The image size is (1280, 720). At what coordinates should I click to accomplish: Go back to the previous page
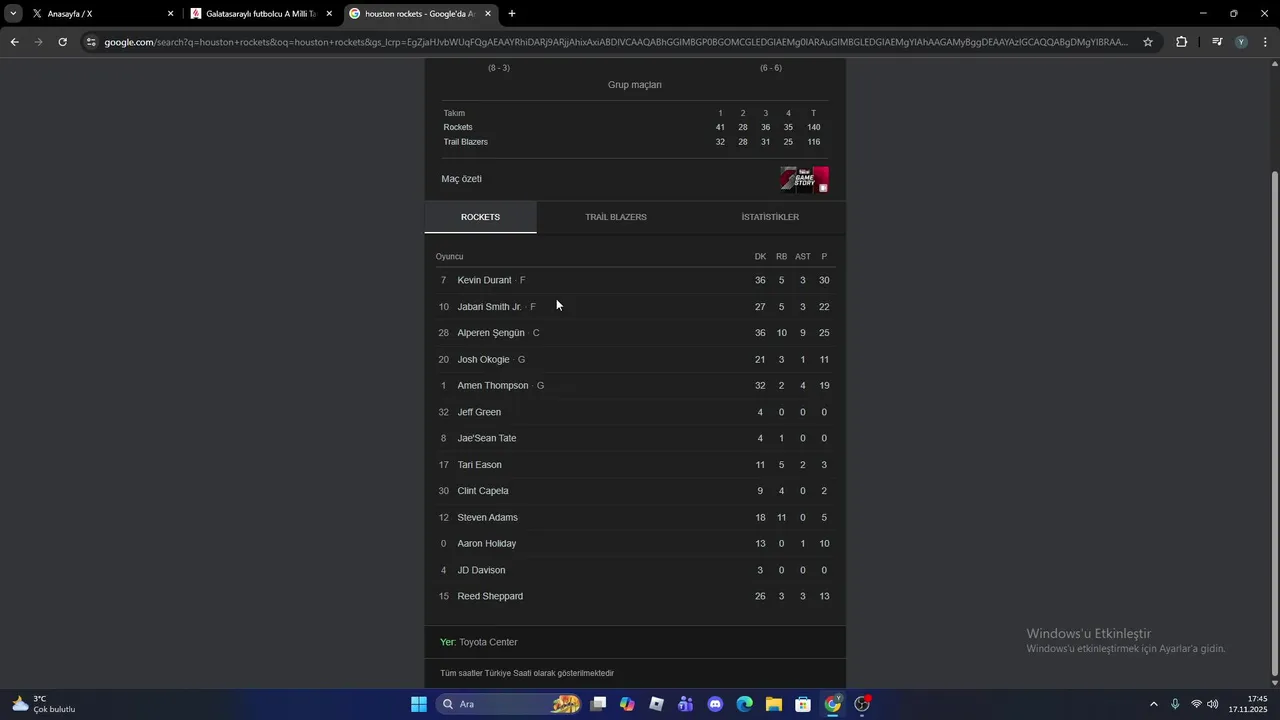(14, 42)
